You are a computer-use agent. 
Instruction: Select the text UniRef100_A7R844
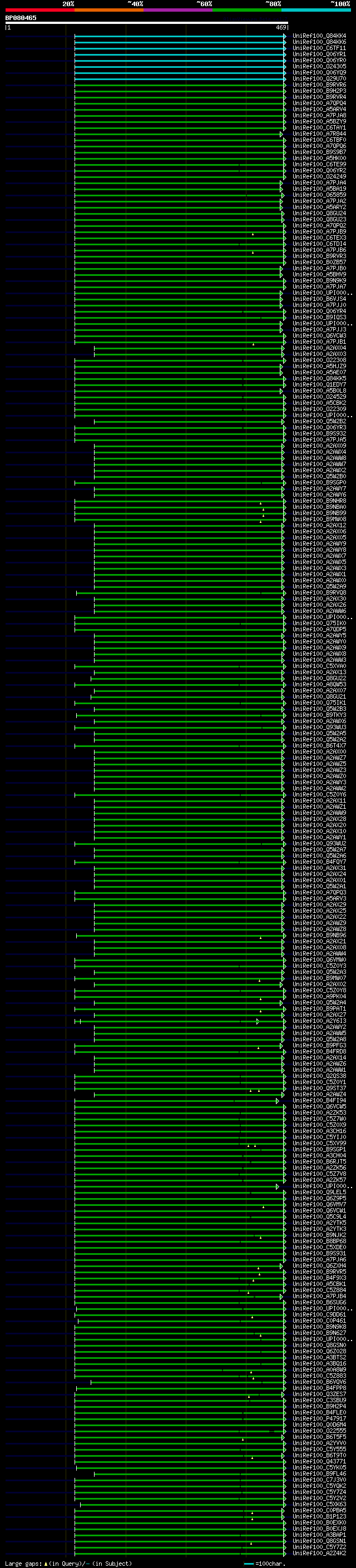pyautogui.click(x=319, y=134)
